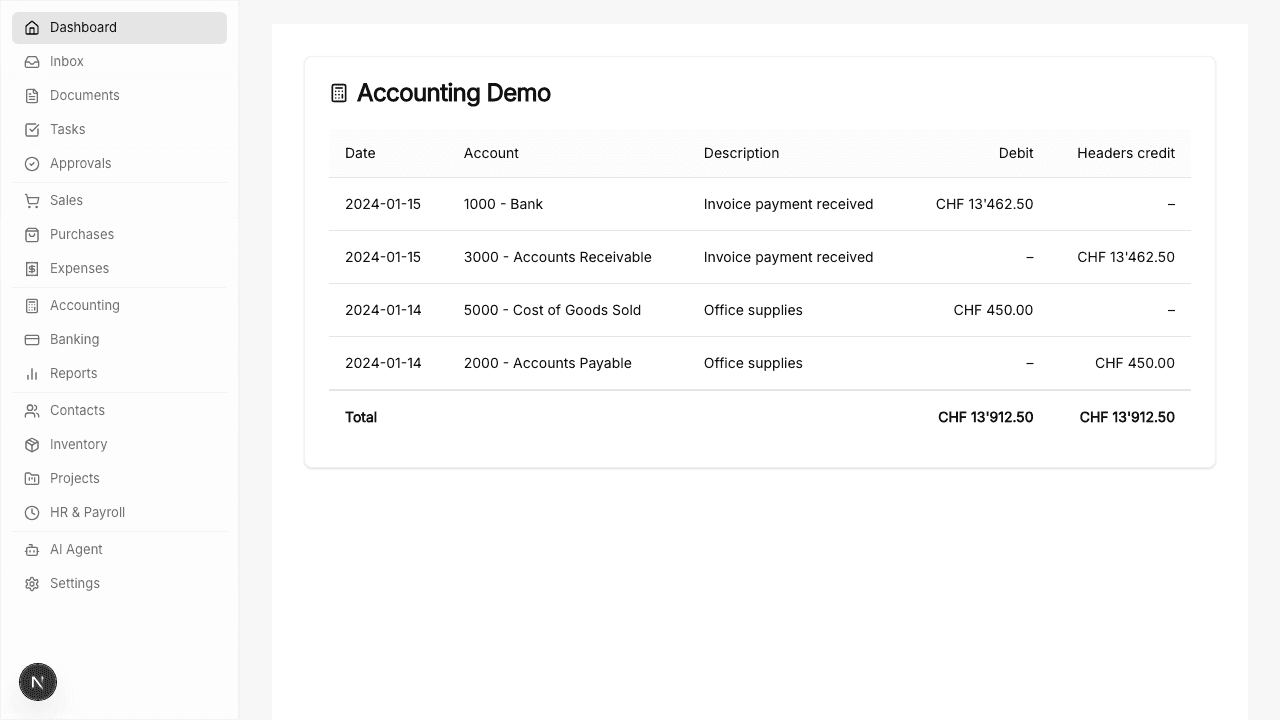
Task: Click the Banking card icon
Action: pos(32,340)
